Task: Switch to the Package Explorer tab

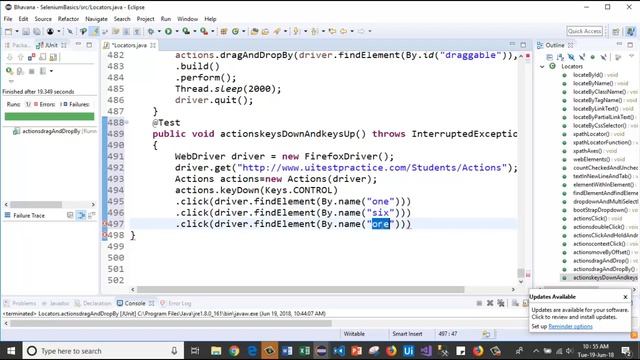Action: (x=17, y=45)
